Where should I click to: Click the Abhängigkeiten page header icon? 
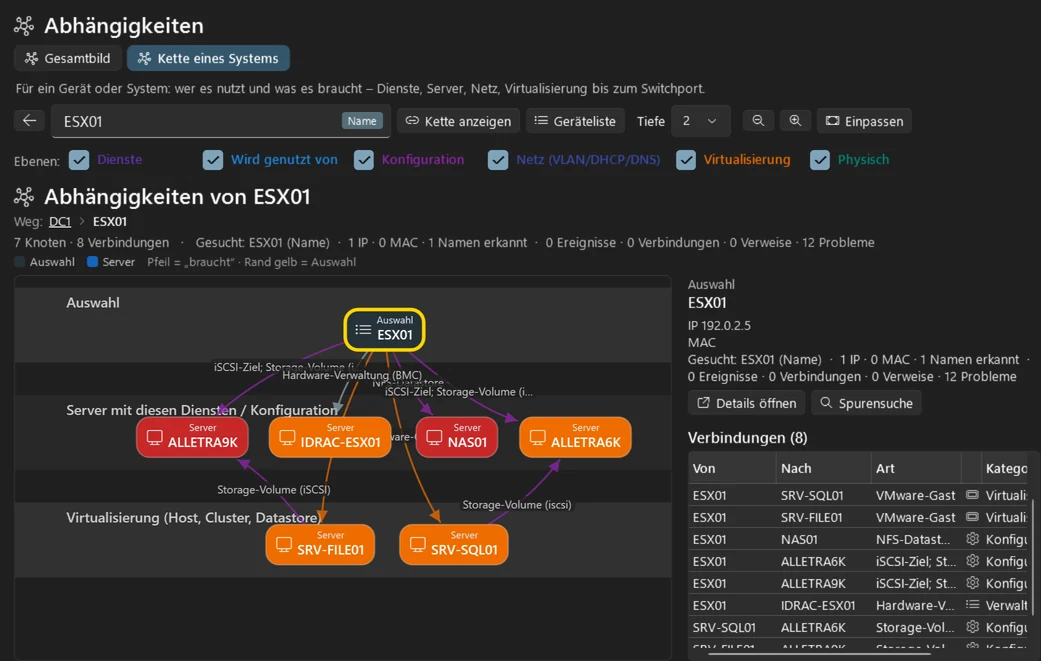(24, 26)
